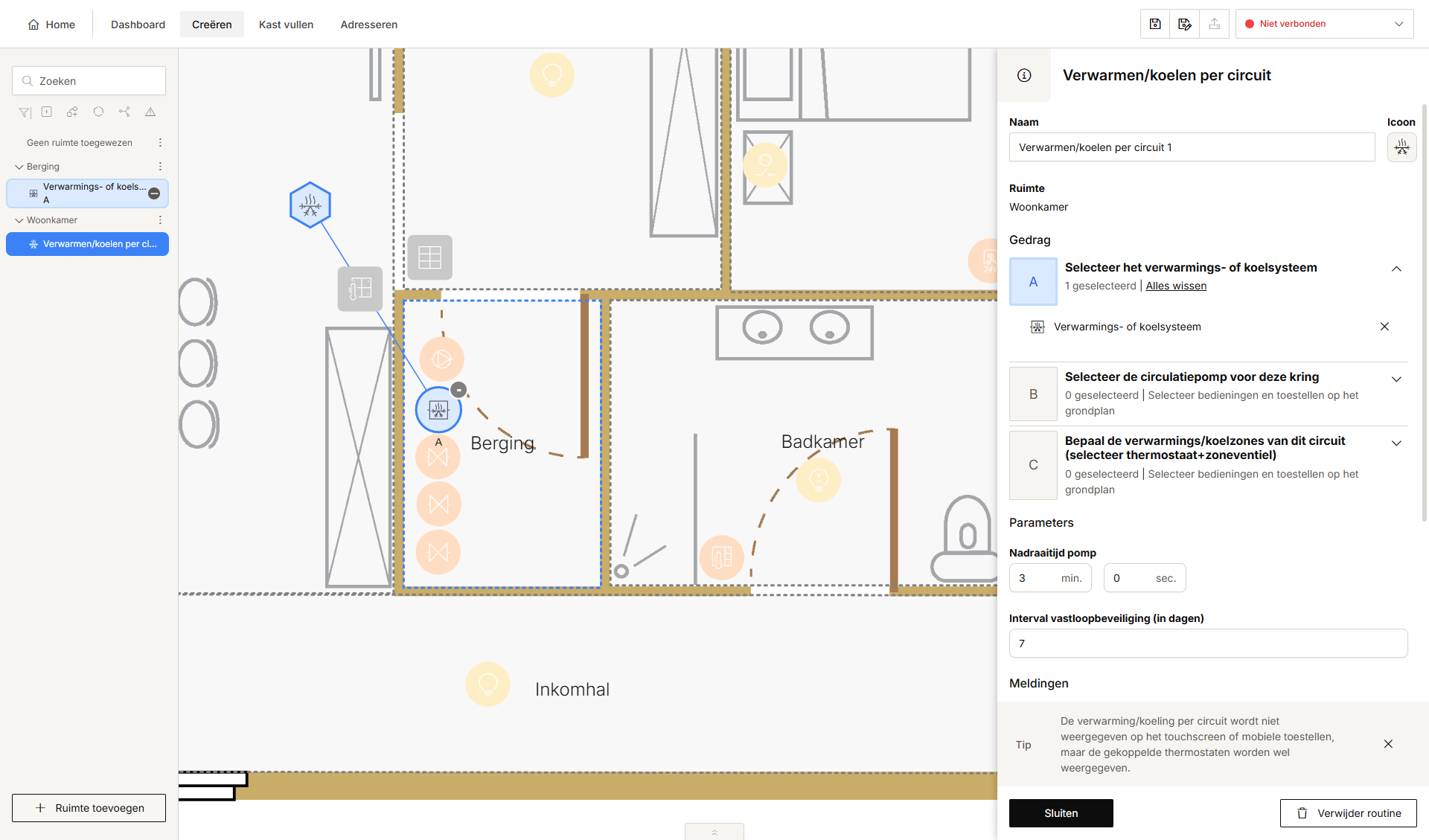
Task: Click the save-as icon with pencil
Action: 1185,24
